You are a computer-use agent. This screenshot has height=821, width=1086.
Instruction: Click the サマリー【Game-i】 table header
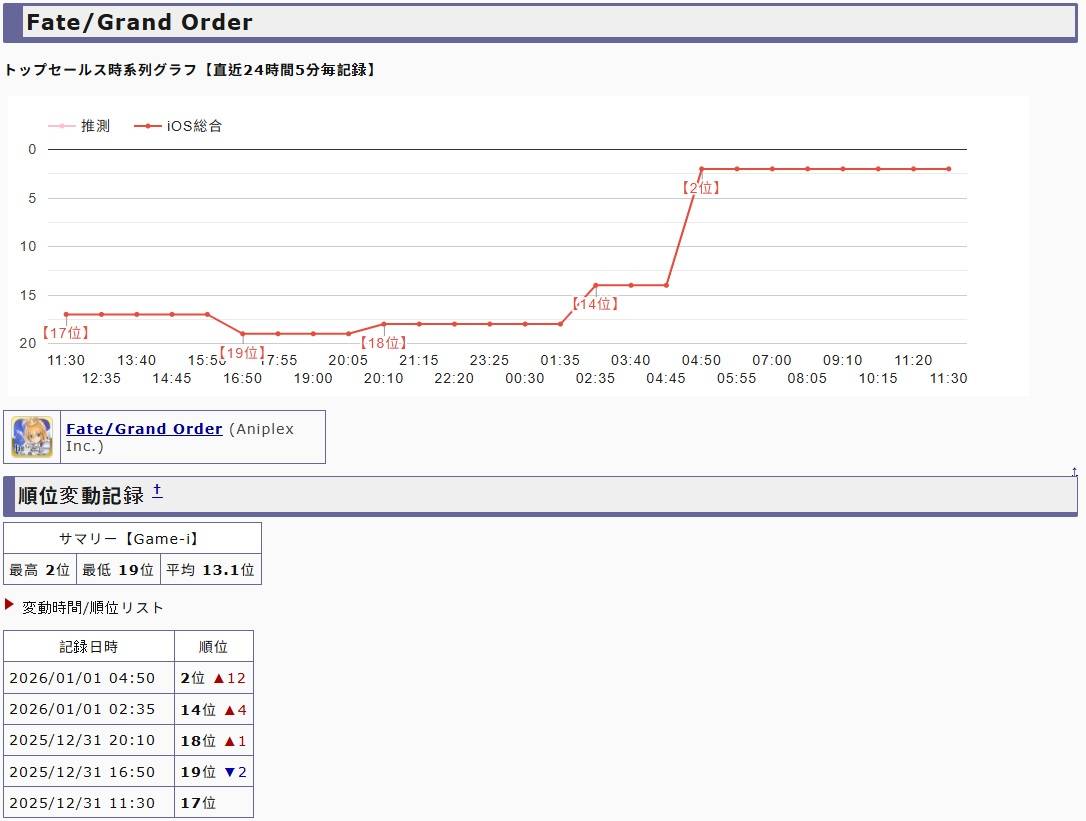point(132,539)
